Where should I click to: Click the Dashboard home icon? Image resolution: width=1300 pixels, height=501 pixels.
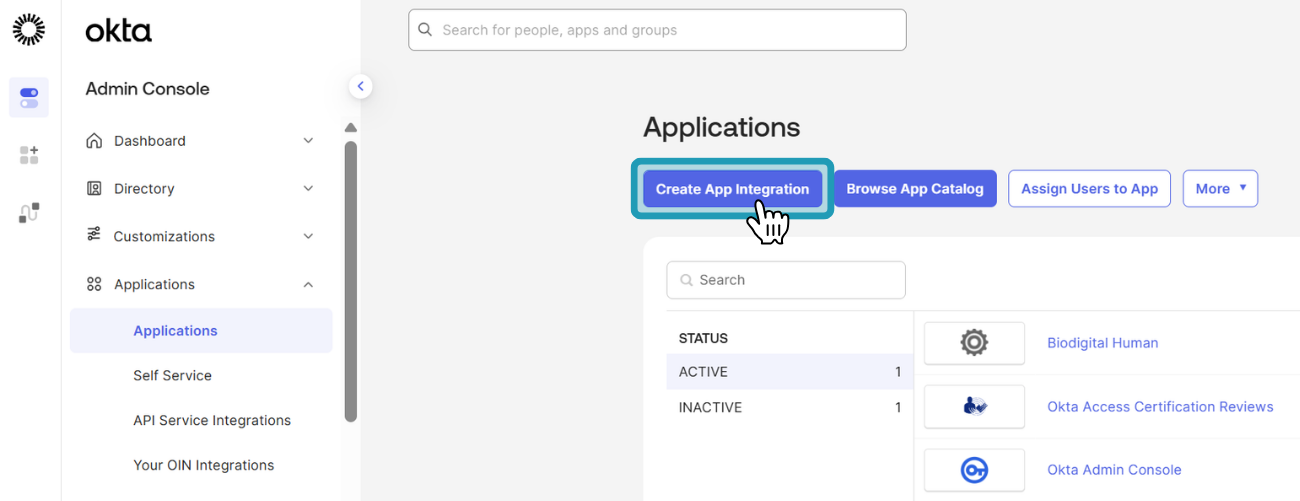pyautogui.click(x=94, y=141)
